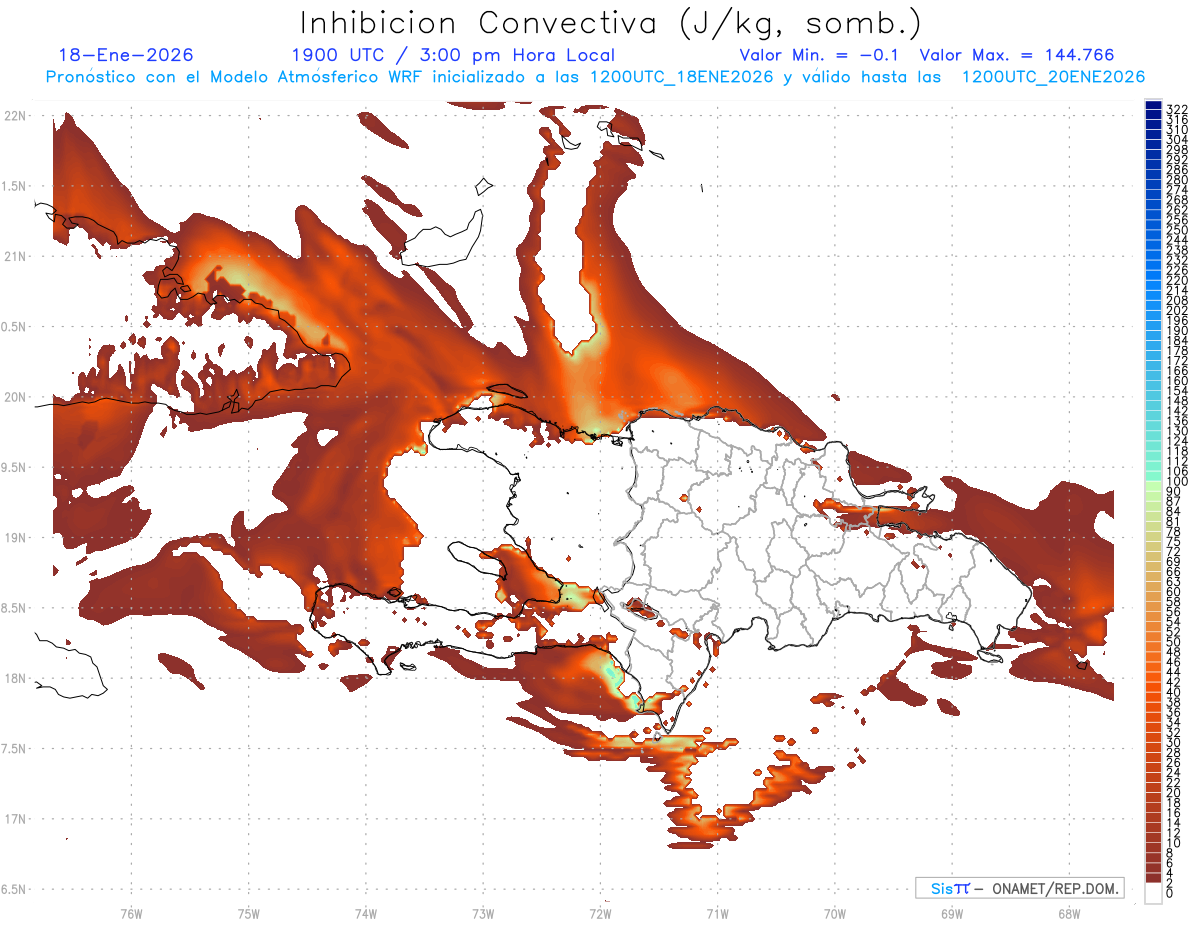1200x927 pixels.
Task: Click the "Pronóstico con el Modelo Atmosférico WRF" line
Action: pyautogui.click(x=595, y=77)
